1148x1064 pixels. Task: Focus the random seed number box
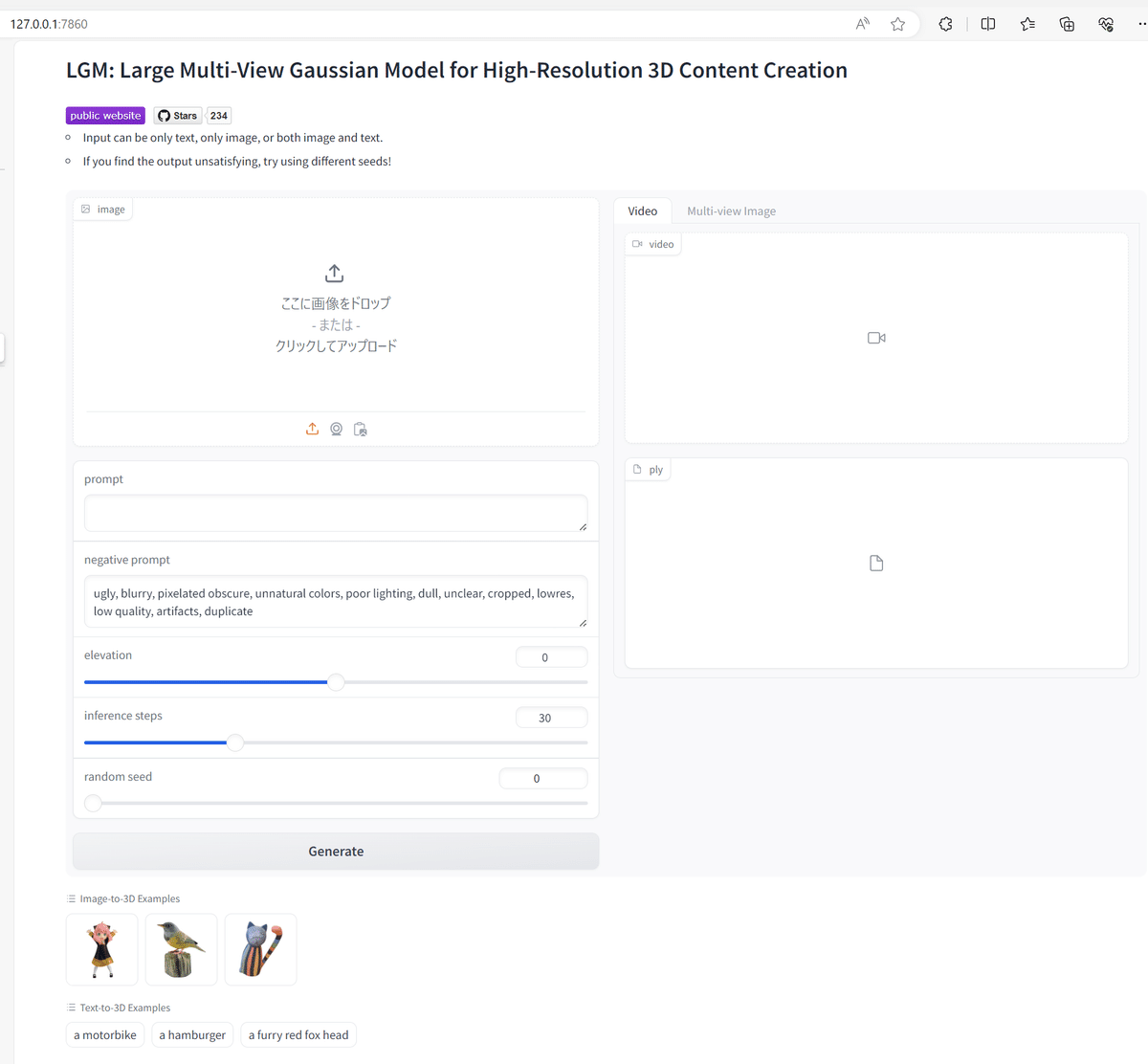542,779
